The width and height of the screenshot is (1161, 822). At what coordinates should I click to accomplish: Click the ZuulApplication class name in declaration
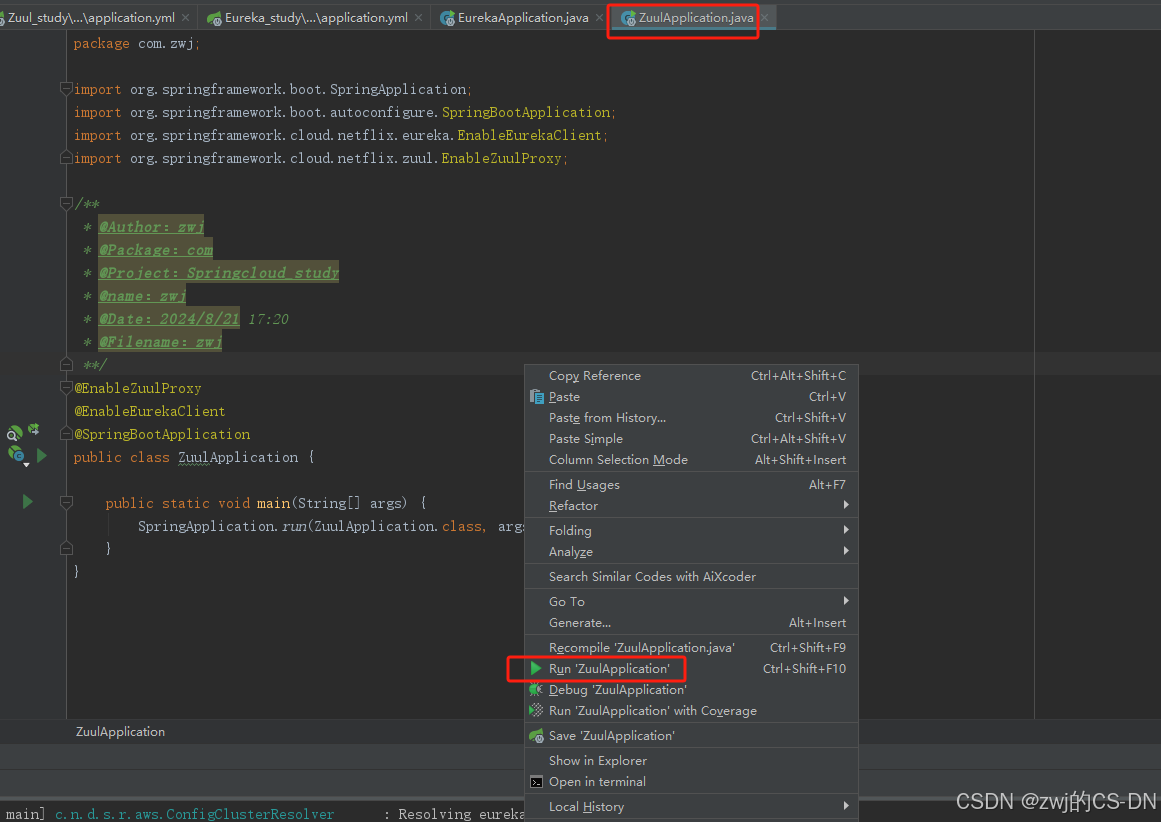click(238, 458)
